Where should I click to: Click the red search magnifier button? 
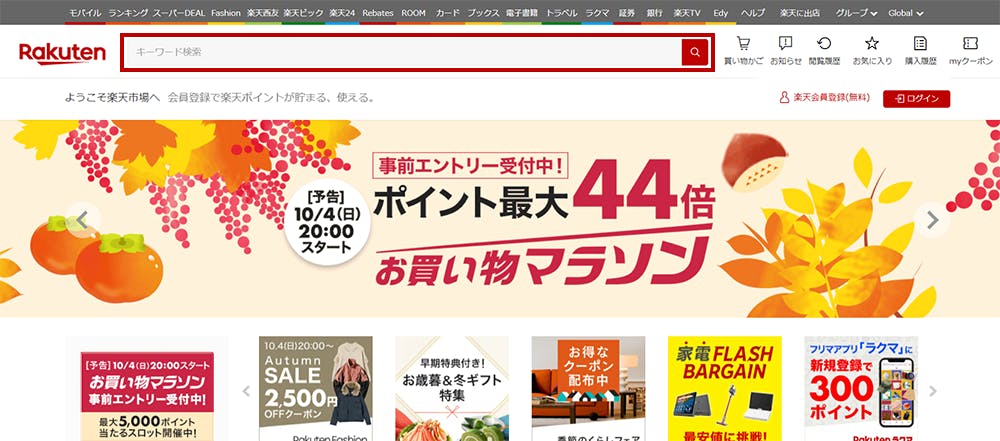point(695,52)
